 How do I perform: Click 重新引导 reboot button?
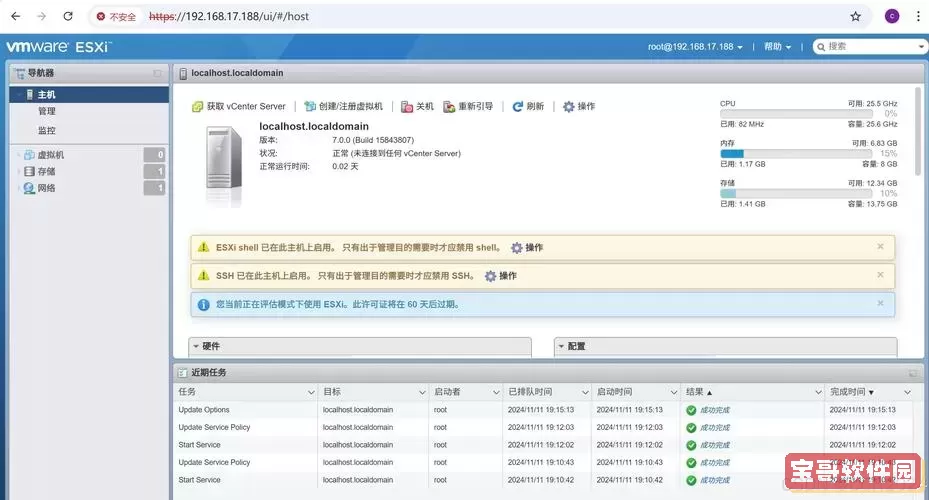point(468,106)
